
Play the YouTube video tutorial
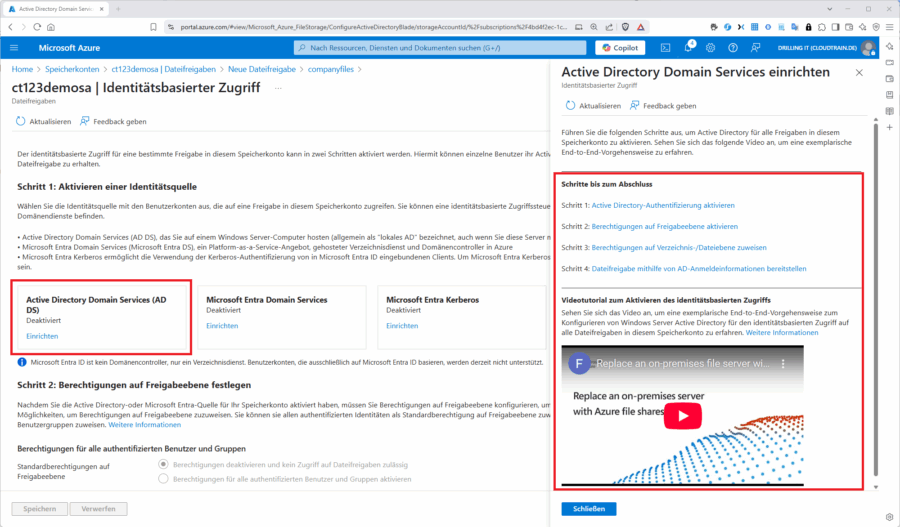pyautogui.click(x=682, y=416)
